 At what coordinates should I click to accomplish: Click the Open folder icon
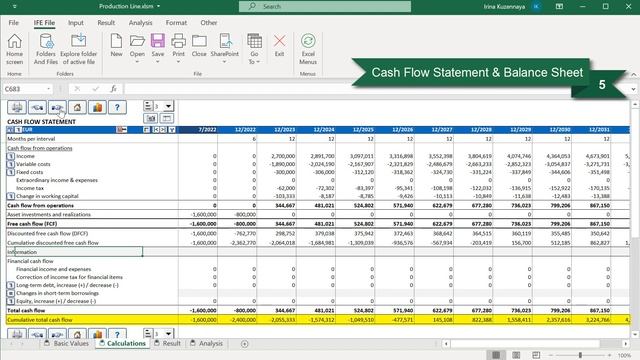(137, 41)
